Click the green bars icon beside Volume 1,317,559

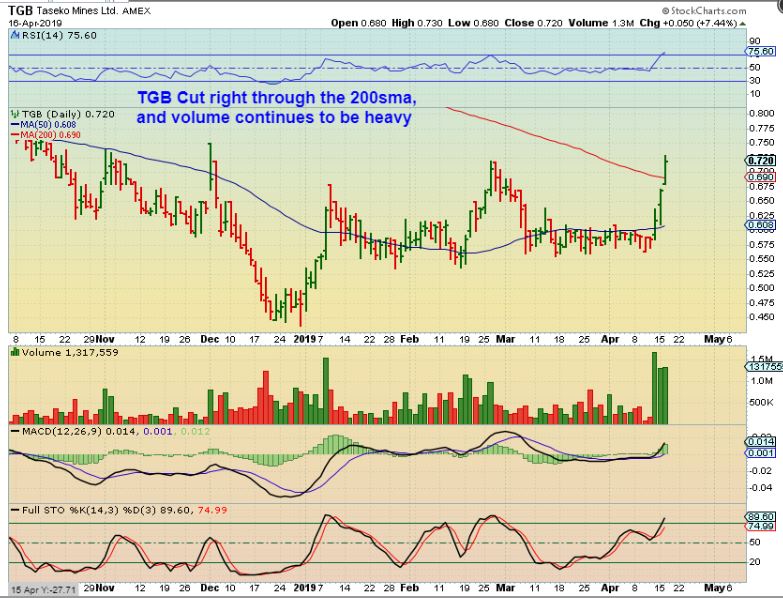coord(15,352)
